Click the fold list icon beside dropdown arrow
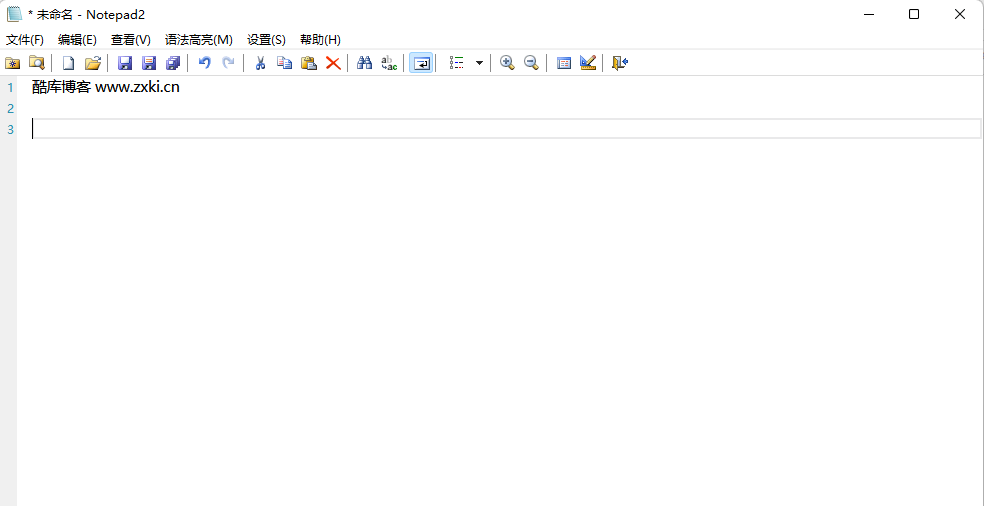The image size is (984, 506). pyautogui.click(x=457, y=63)
